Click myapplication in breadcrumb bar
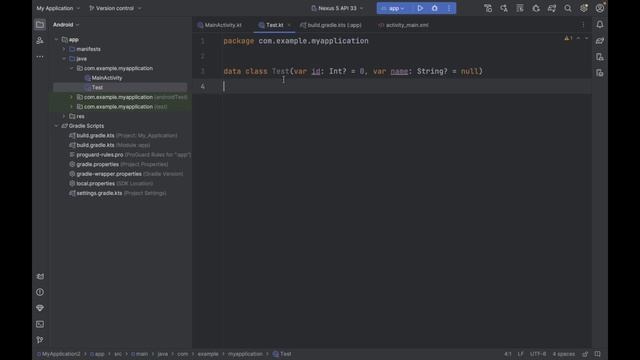640x360 pixels. coord(245,354)
